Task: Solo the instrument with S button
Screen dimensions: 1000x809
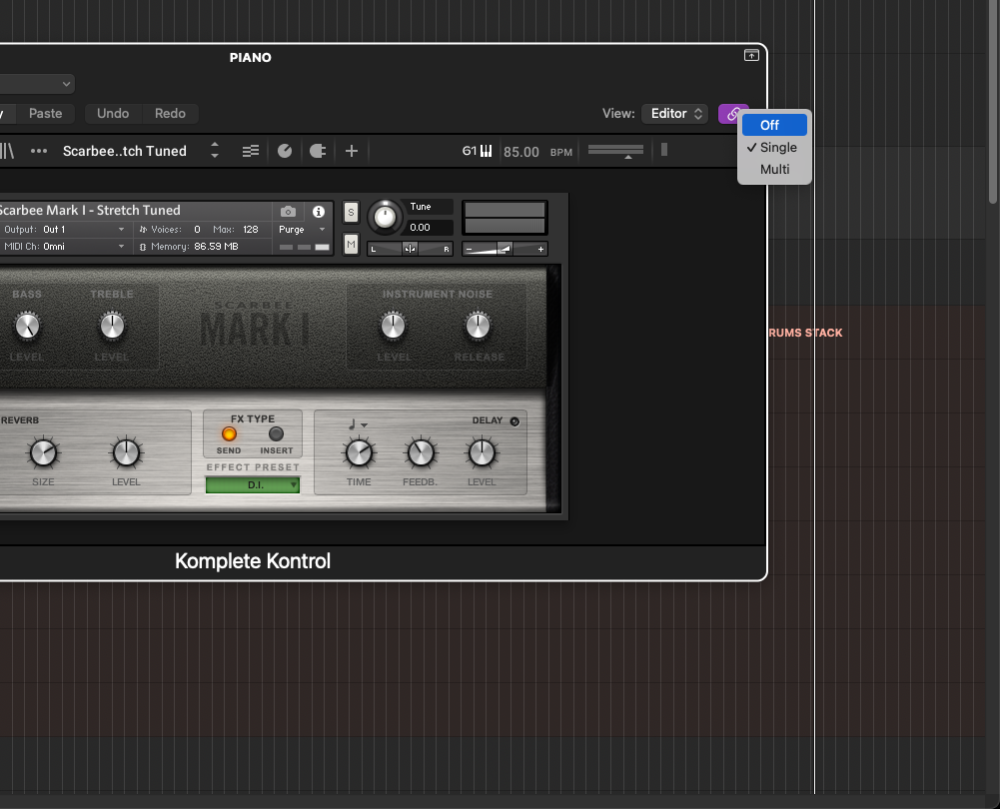Action: (x=351, y=212)
